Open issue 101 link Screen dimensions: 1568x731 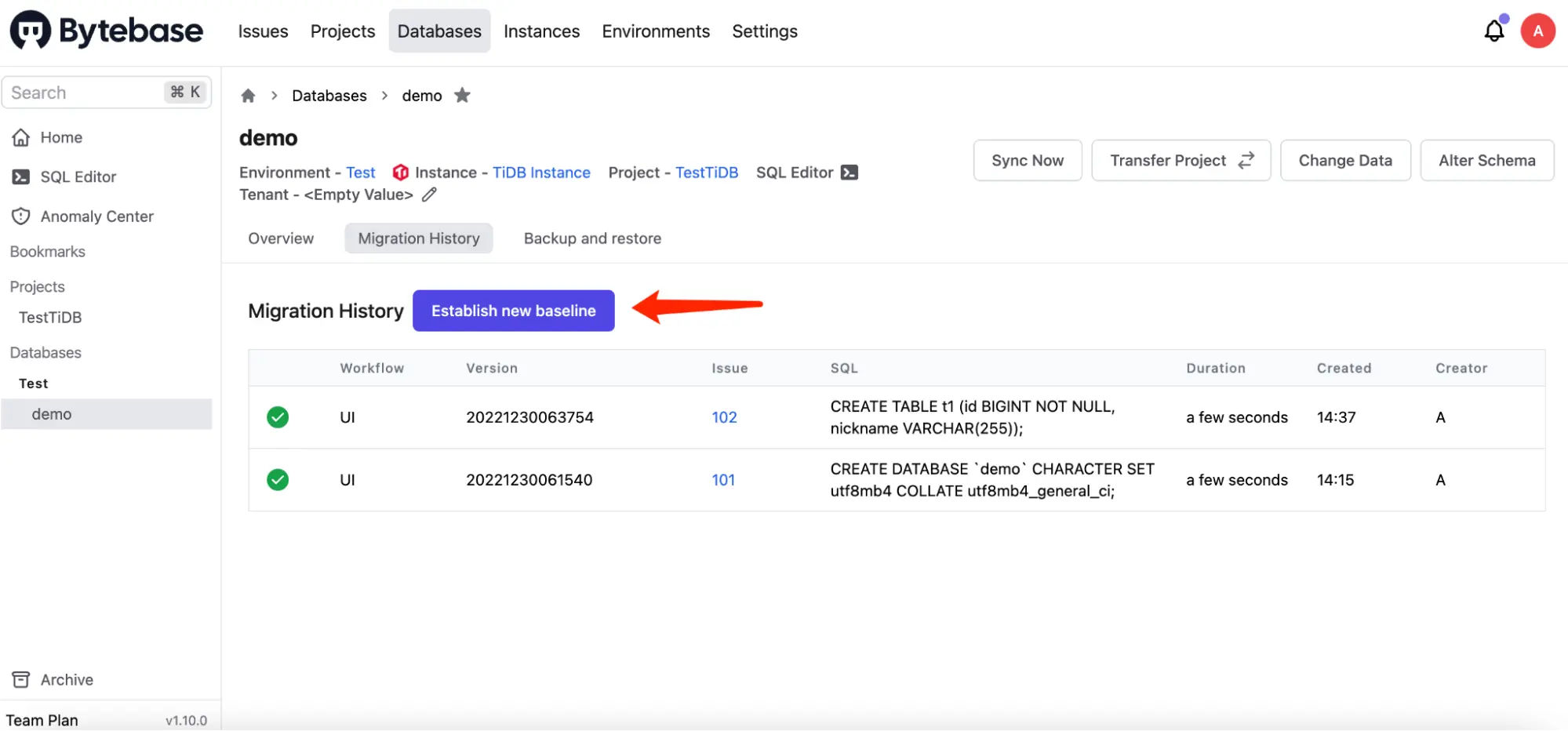(723, 480)
